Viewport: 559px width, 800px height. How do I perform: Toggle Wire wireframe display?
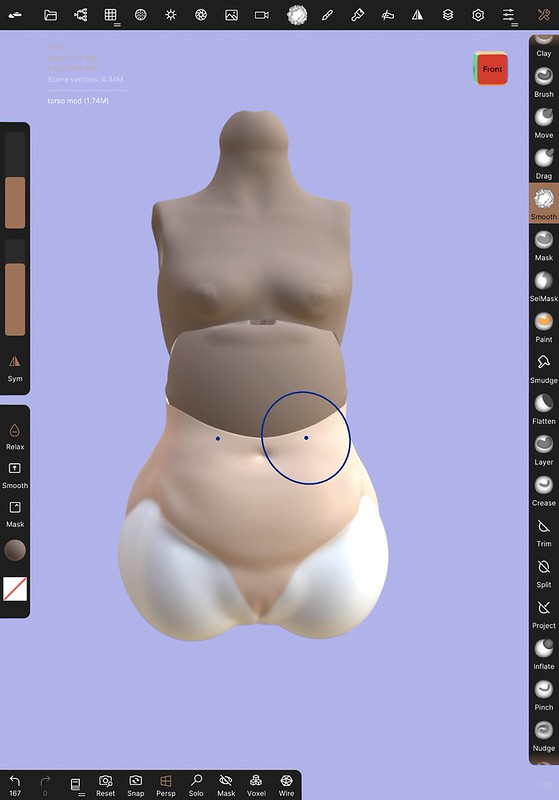(286, 785)
